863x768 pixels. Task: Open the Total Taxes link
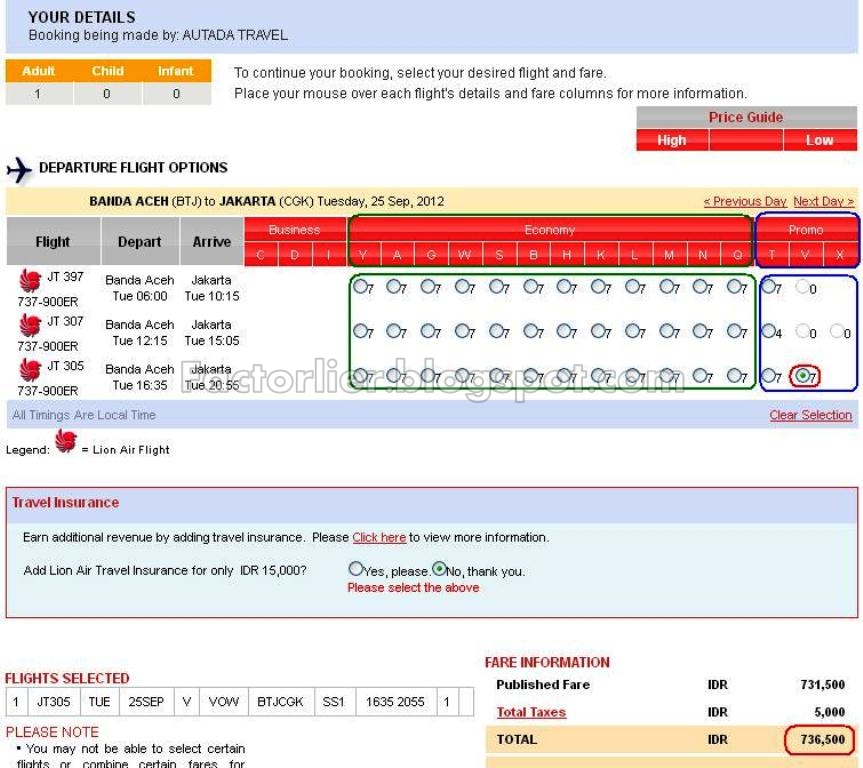click(x=531, y=712)
